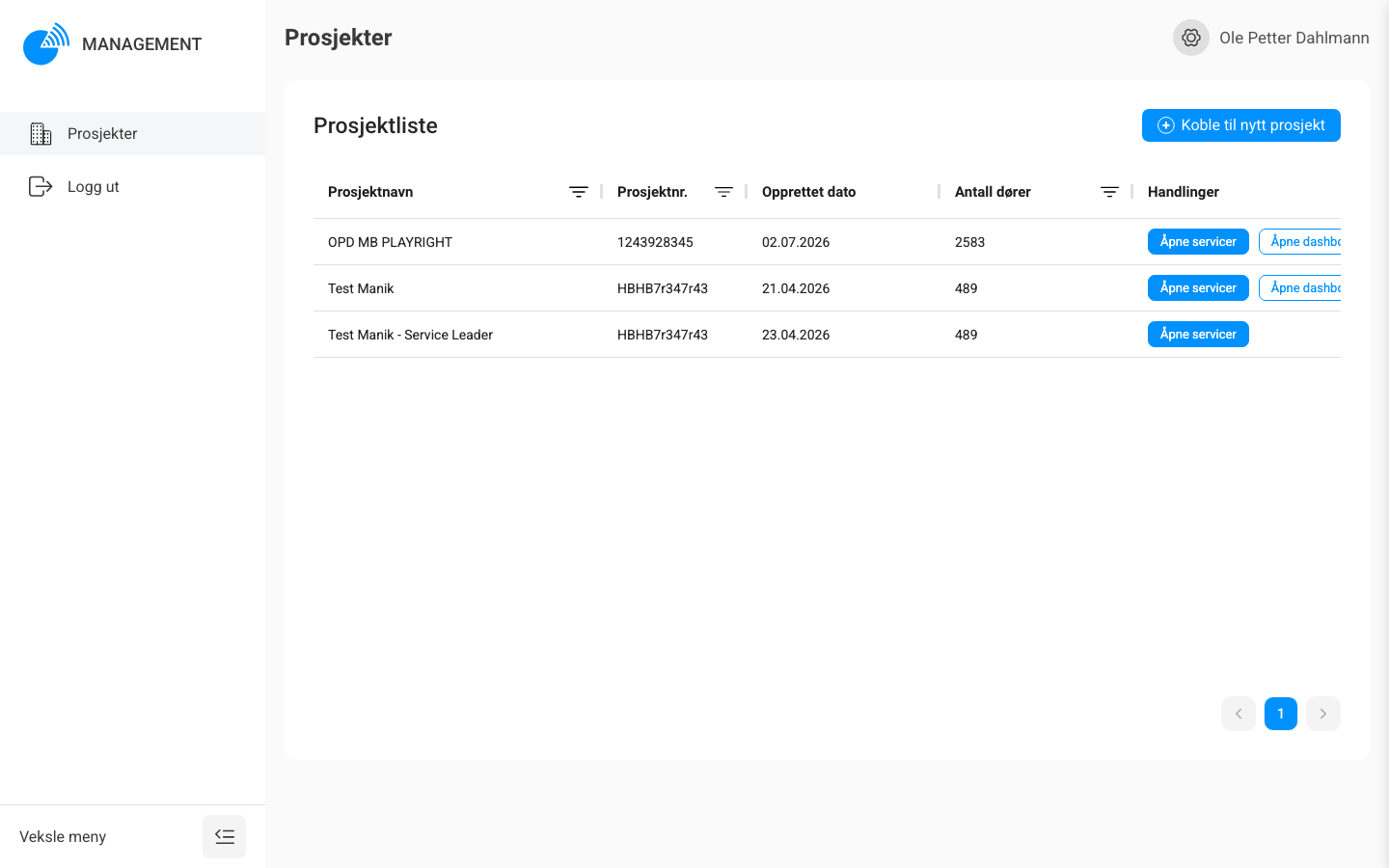
Task: Open servicer for OPD MB PLAYRIGHT
Action: coord(1198,242)
